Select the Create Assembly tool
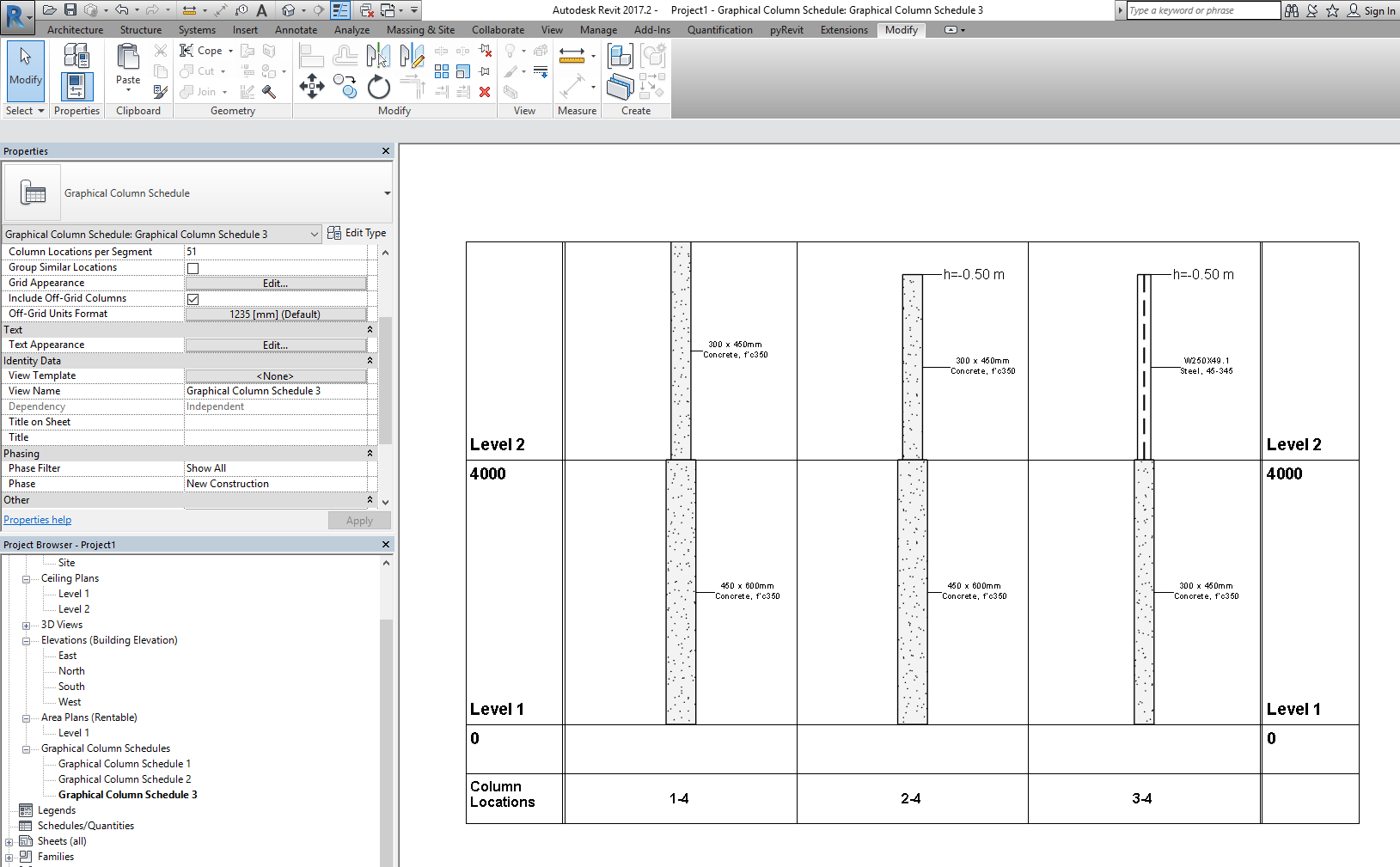The image size is (1400, 867). (620, 56)
